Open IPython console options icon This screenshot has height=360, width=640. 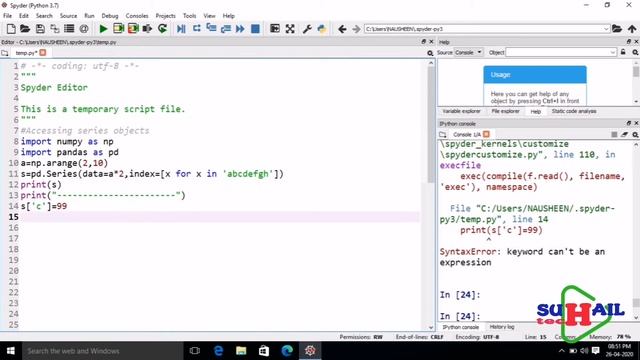coord(635,134)
